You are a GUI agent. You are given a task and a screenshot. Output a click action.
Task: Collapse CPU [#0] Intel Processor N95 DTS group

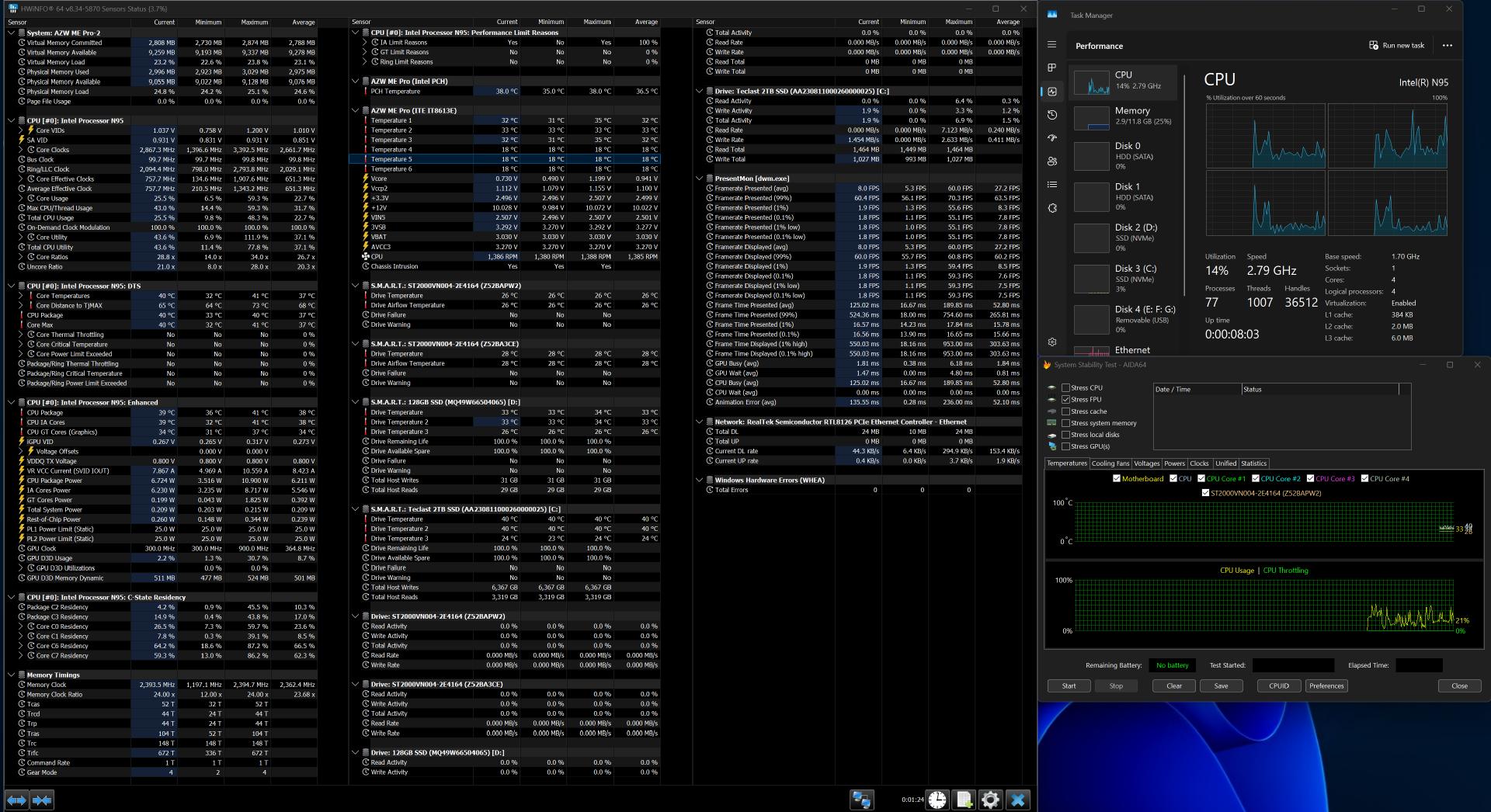tap(11, 286)
